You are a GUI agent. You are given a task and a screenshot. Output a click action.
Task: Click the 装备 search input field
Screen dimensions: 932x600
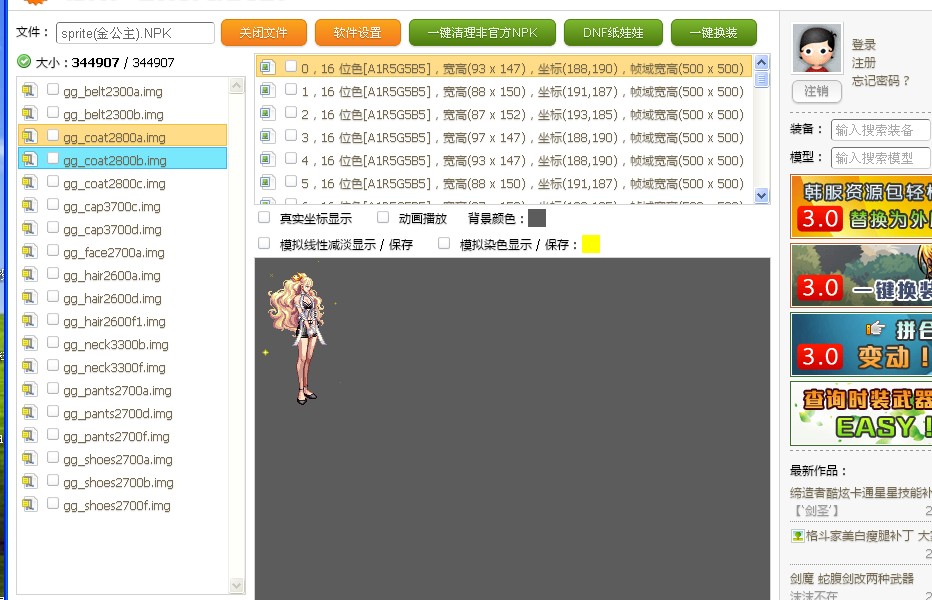(x=881, y=130)
